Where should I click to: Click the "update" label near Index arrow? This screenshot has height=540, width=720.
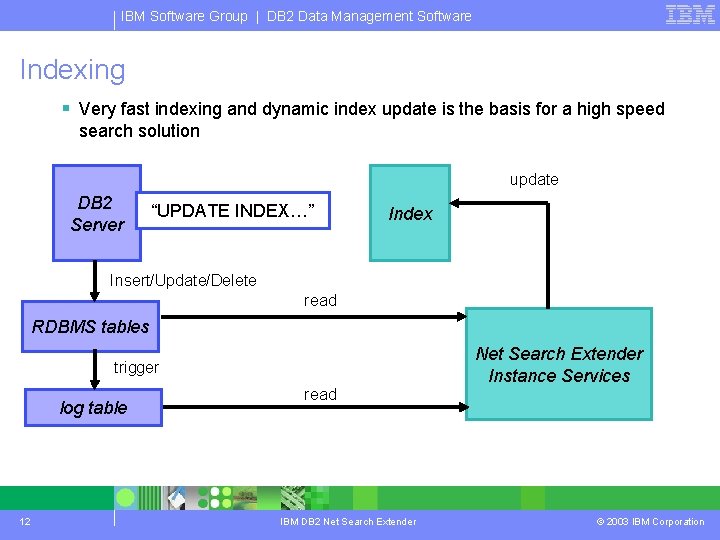(x=534, y=180)
